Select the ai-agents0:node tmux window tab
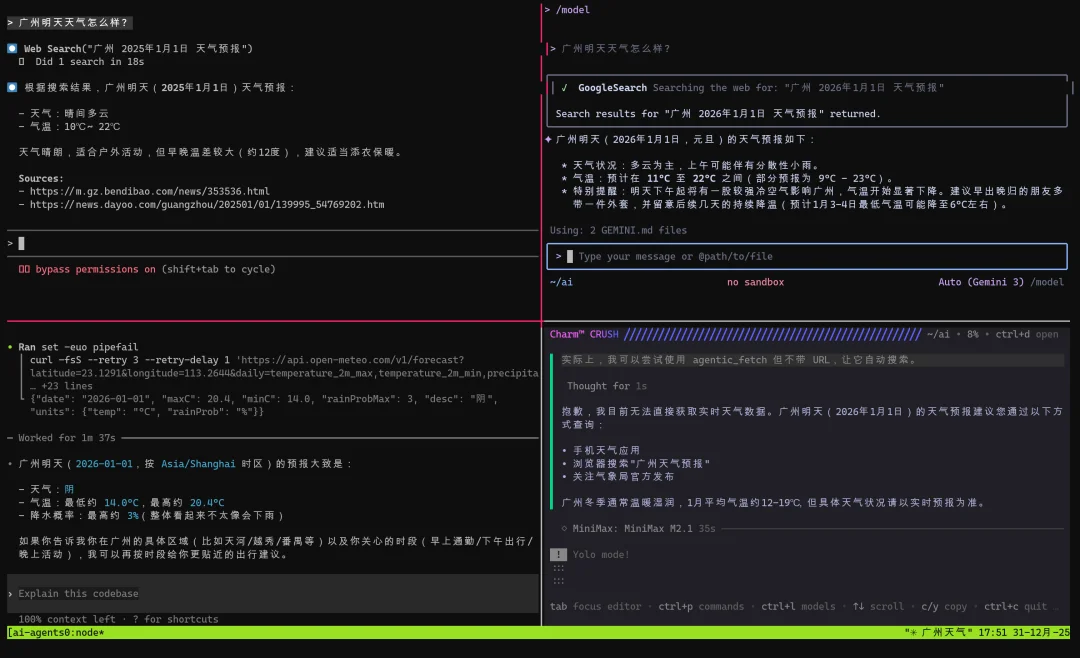The image size is (1080, 658). point(56,632)
